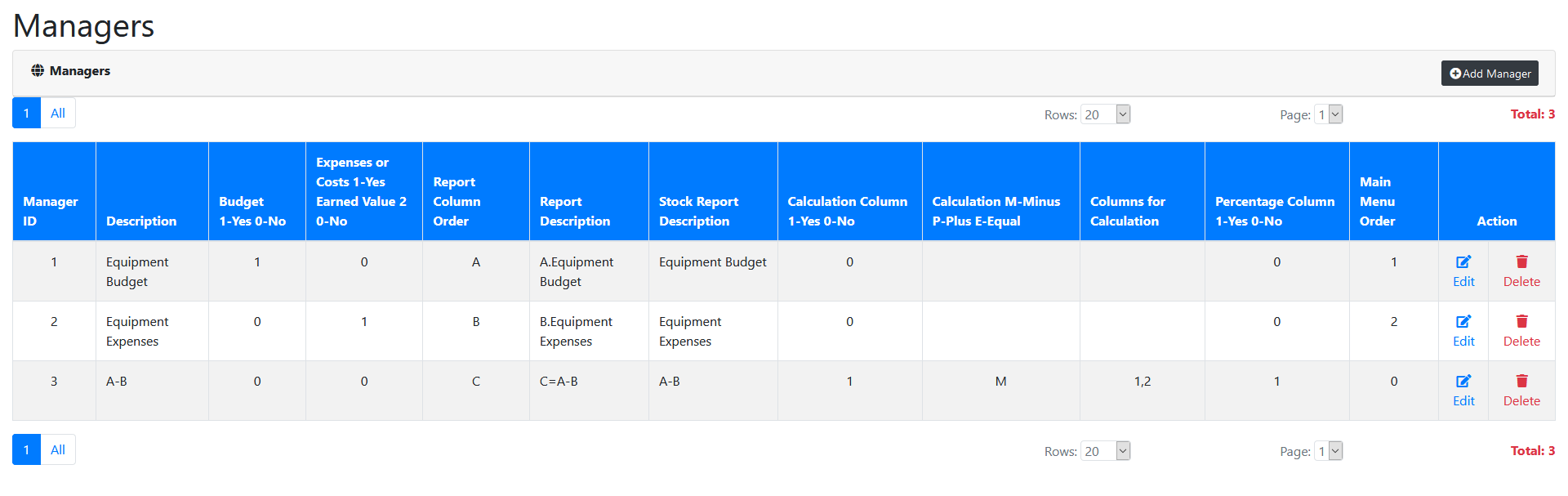Click the Manager ID column header
1568x496 pixels.
tap(51, 211)
